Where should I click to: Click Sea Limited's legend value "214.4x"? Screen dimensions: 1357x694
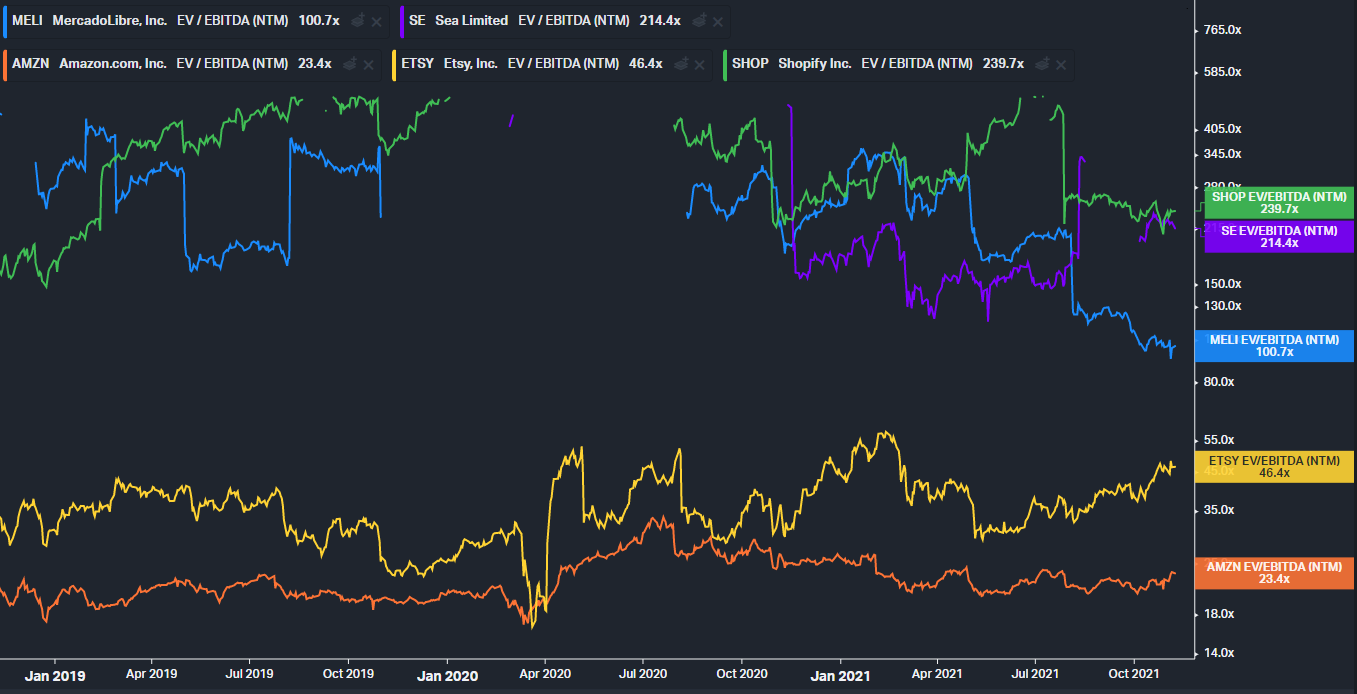coord(661,21)
